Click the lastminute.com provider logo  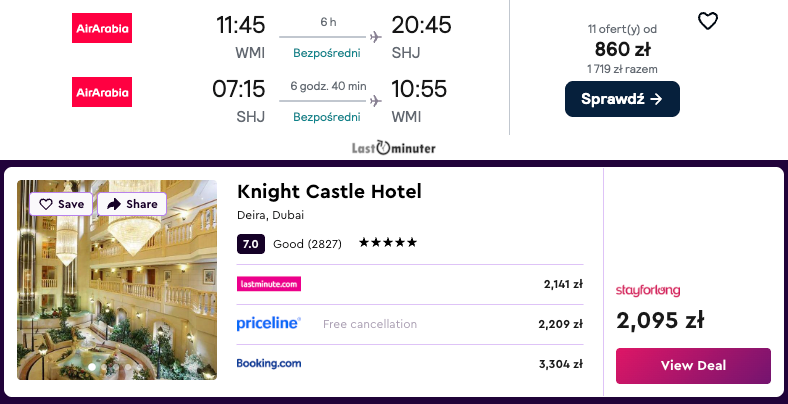(269, 284)
